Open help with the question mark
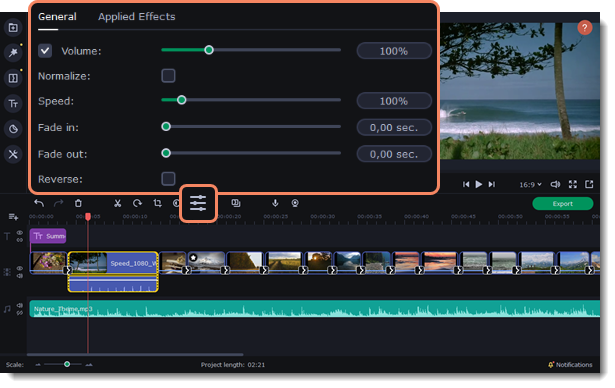Screen dimensions: 615x388 coord(584,27)
